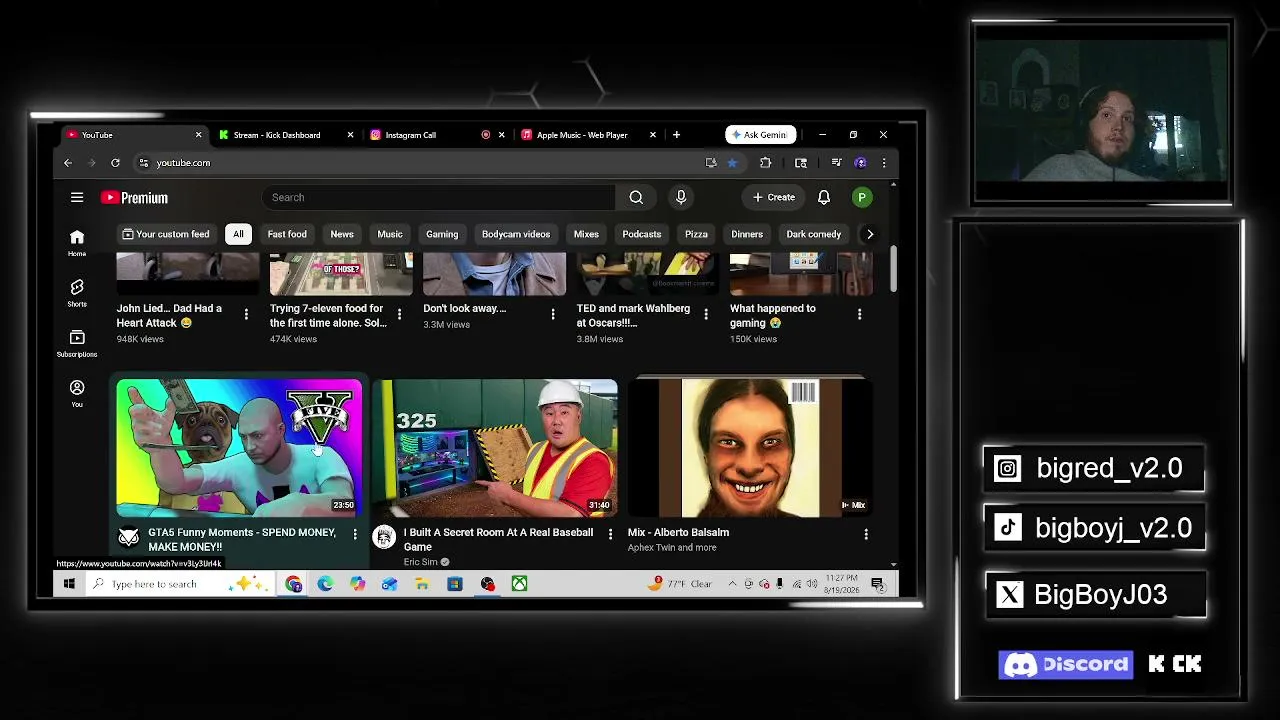Go to Home in the YouTube sidebar
This screenshot has width=1280, height=720.
77,242
